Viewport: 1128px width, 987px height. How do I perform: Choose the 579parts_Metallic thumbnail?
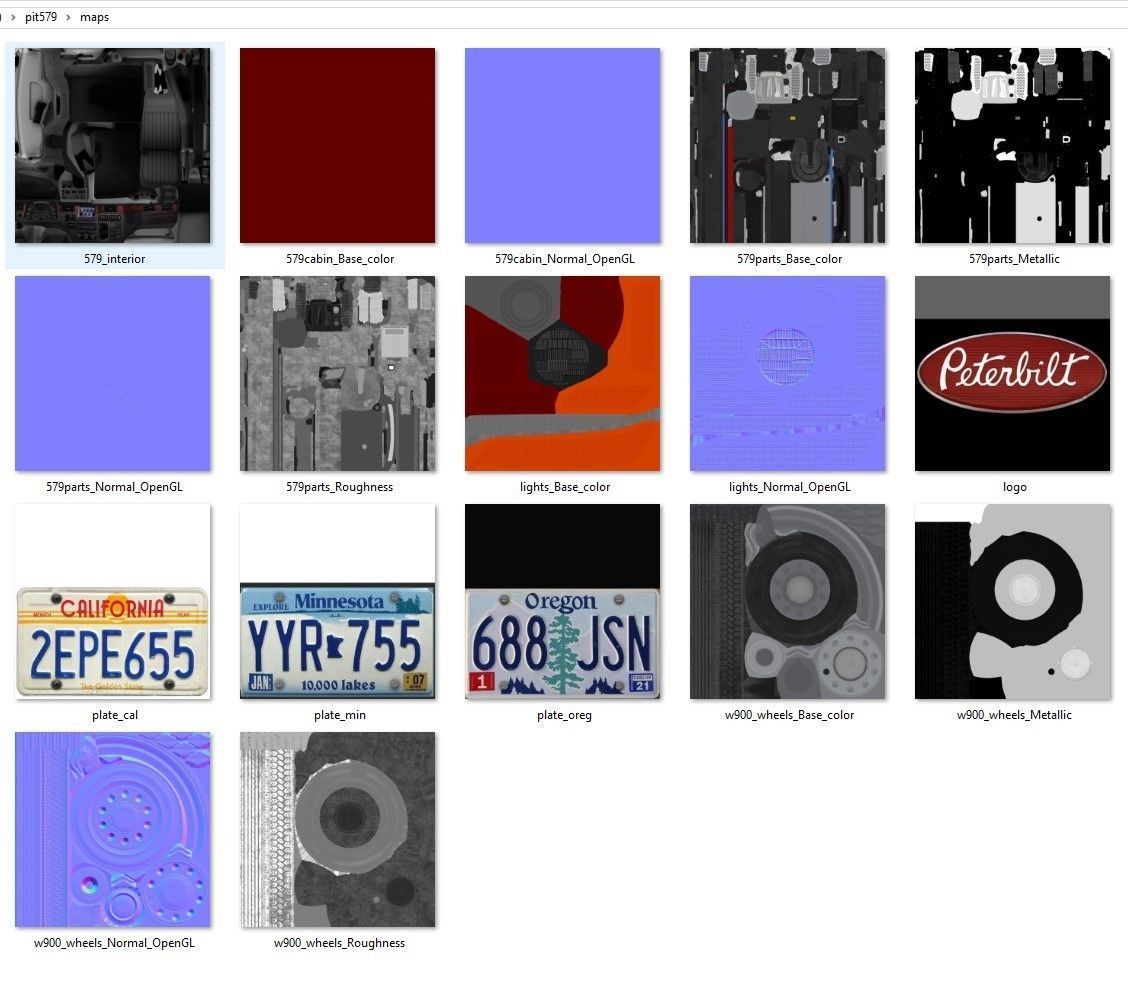(x=1012, y=145)
